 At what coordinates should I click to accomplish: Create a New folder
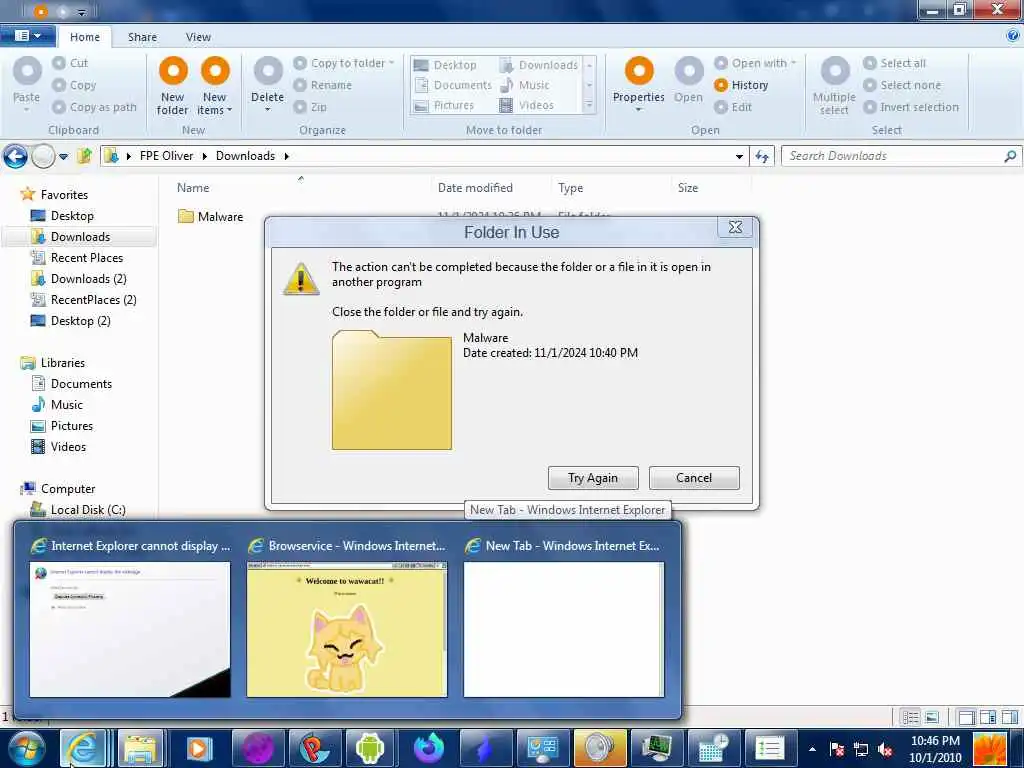coord(173,86)
